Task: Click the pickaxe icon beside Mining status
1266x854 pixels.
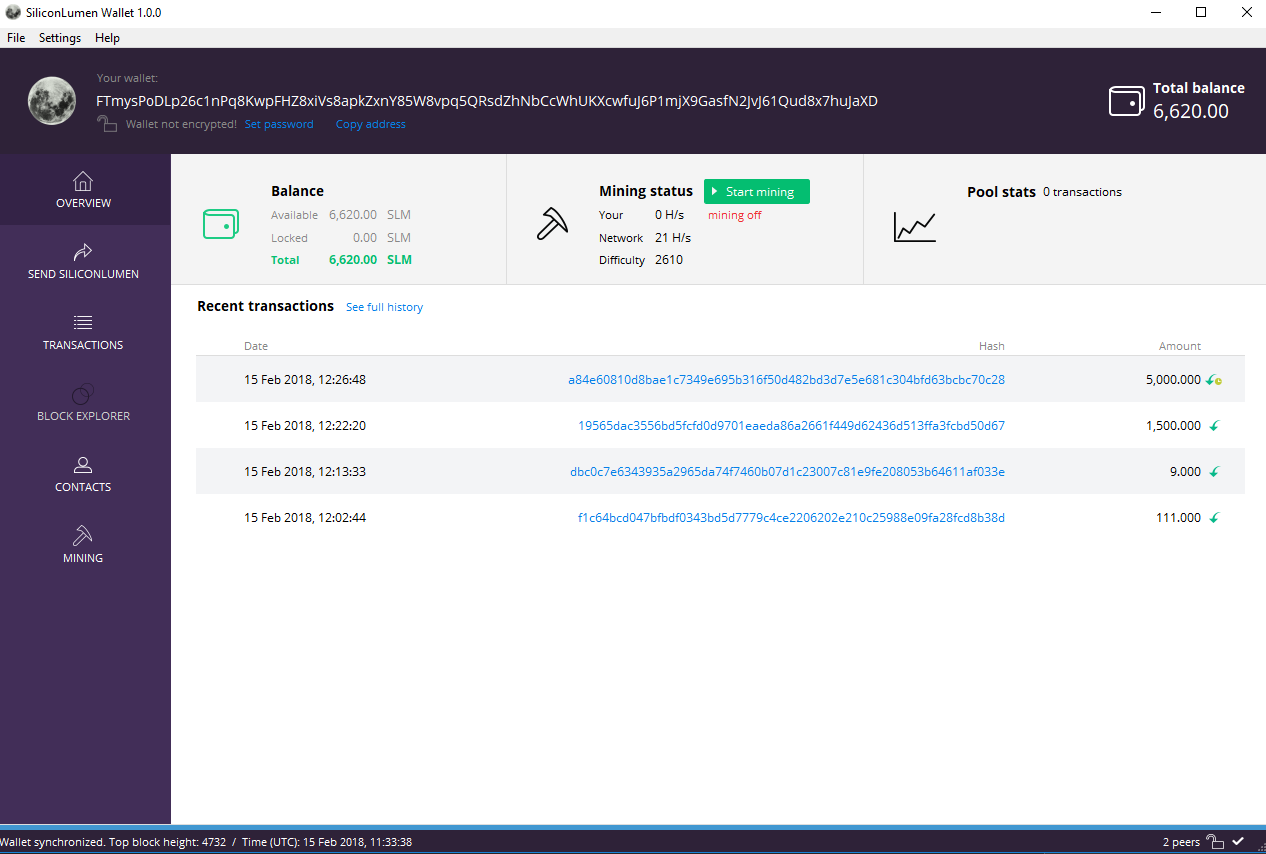Action: pyautogui.click(x=554, y=224)
